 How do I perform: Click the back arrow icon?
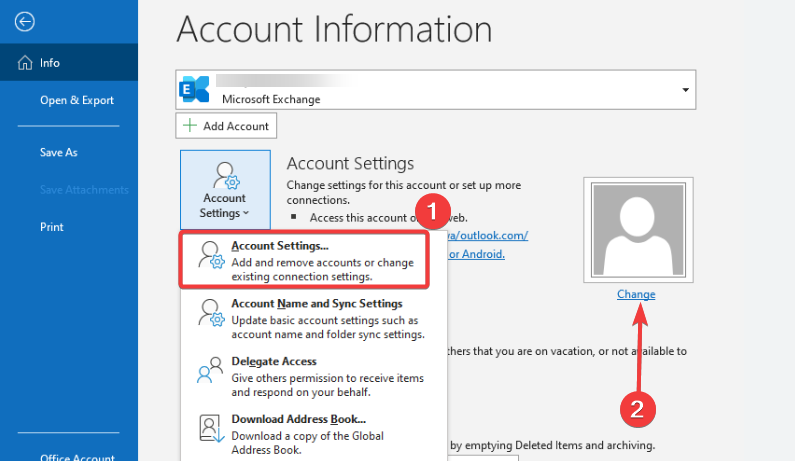click(24, 22)
